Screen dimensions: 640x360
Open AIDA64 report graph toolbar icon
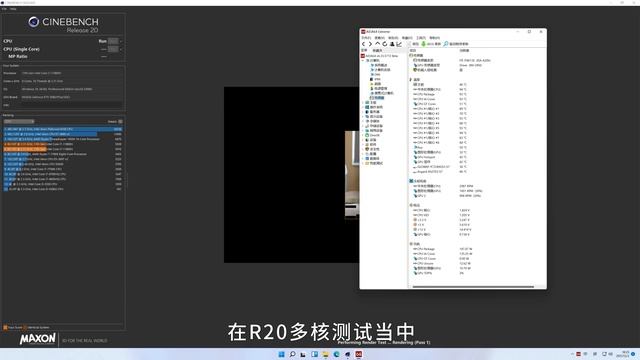click(399, 44)
